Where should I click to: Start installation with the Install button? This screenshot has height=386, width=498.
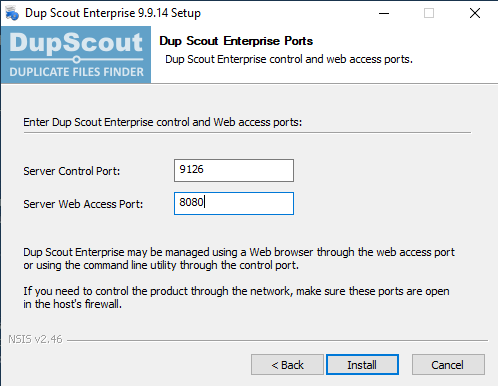(362, 365)
